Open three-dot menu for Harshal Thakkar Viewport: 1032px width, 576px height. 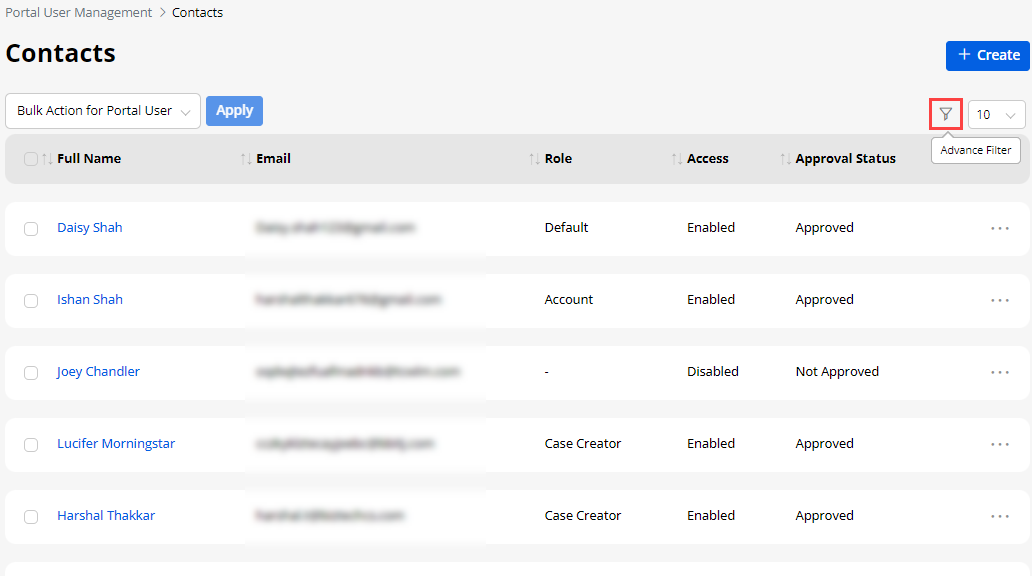[999, 516]
